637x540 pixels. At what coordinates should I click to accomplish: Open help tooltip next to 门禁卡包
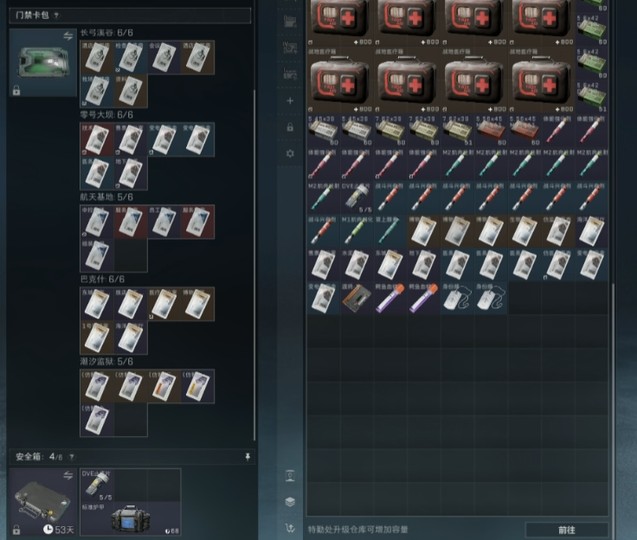56,16
